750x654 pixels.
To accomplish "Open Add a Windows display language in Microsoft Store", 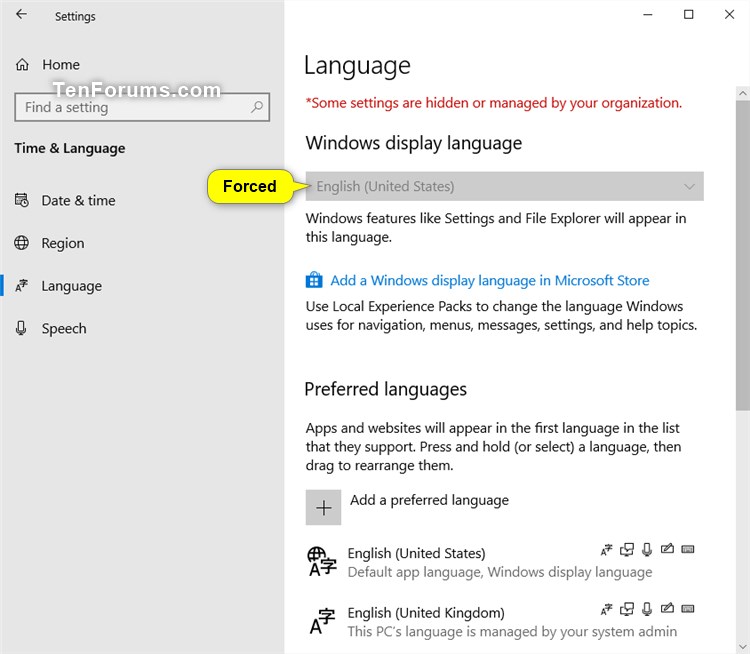I will (x=490, y=280).
